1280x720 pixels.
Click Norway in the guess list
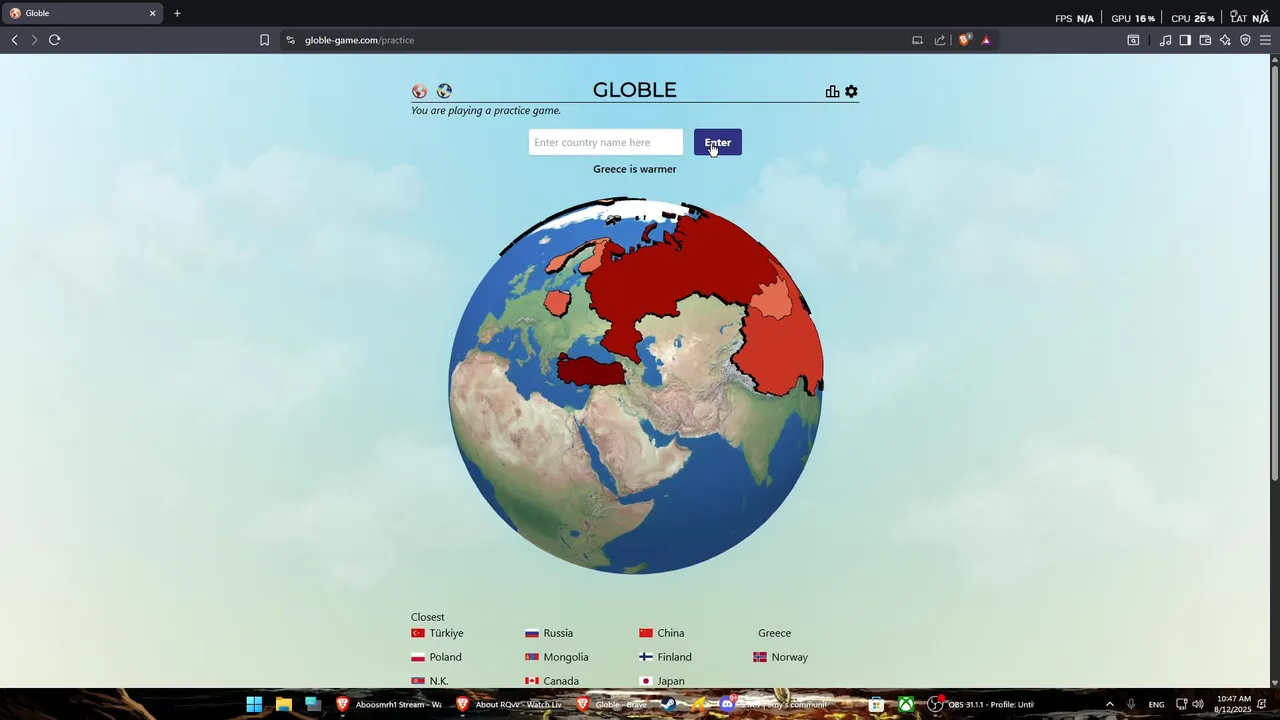[x=780, y=657]
